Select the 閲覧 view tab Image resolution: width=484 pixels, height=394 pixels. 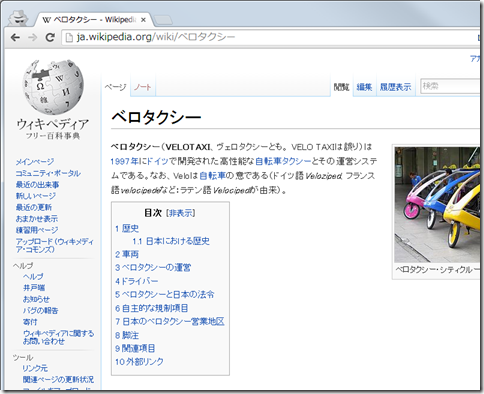341,87
